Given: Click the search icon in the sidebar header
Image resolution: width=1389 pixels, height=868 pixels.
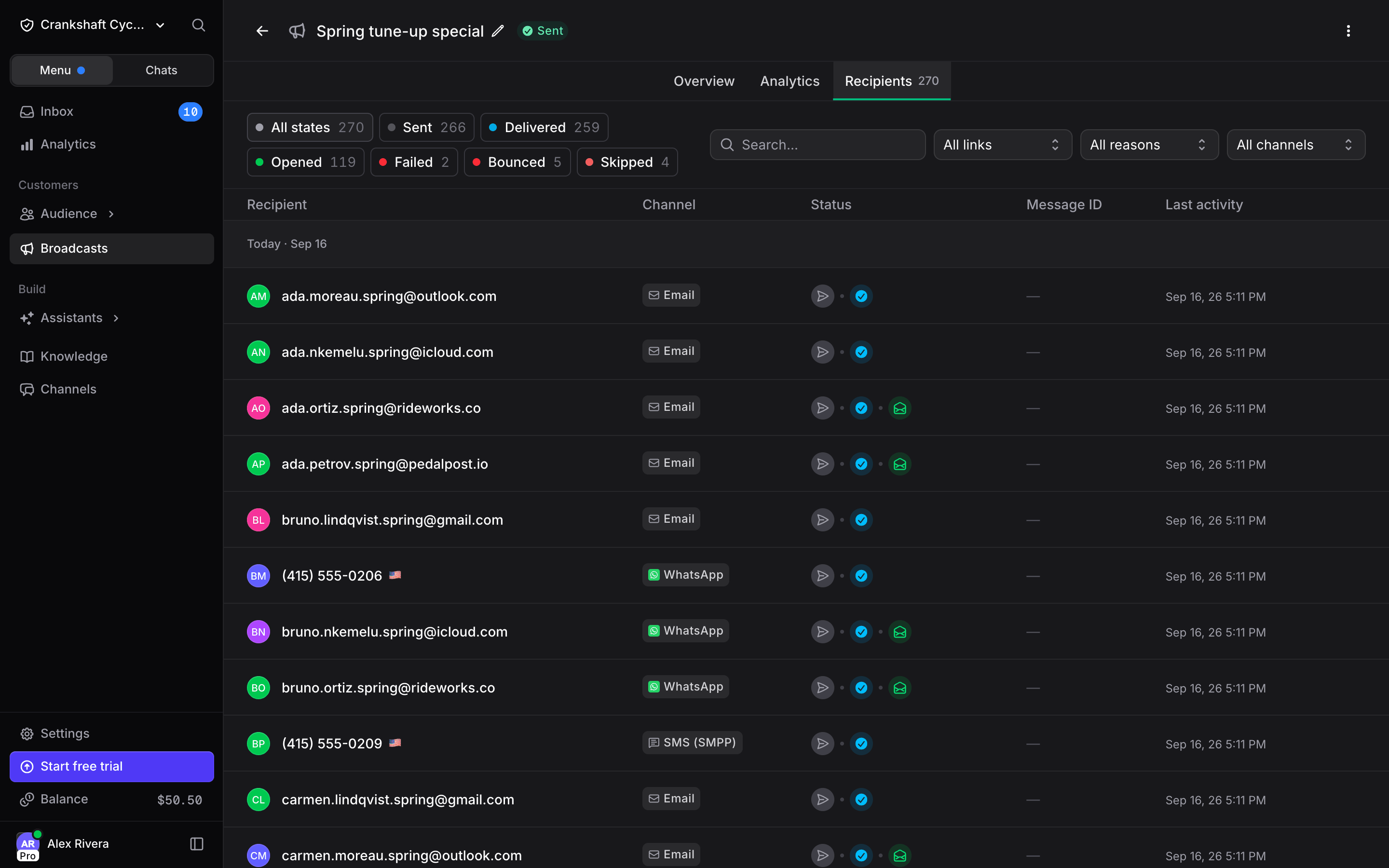Looking at the screenshot, I should point(199,25).
